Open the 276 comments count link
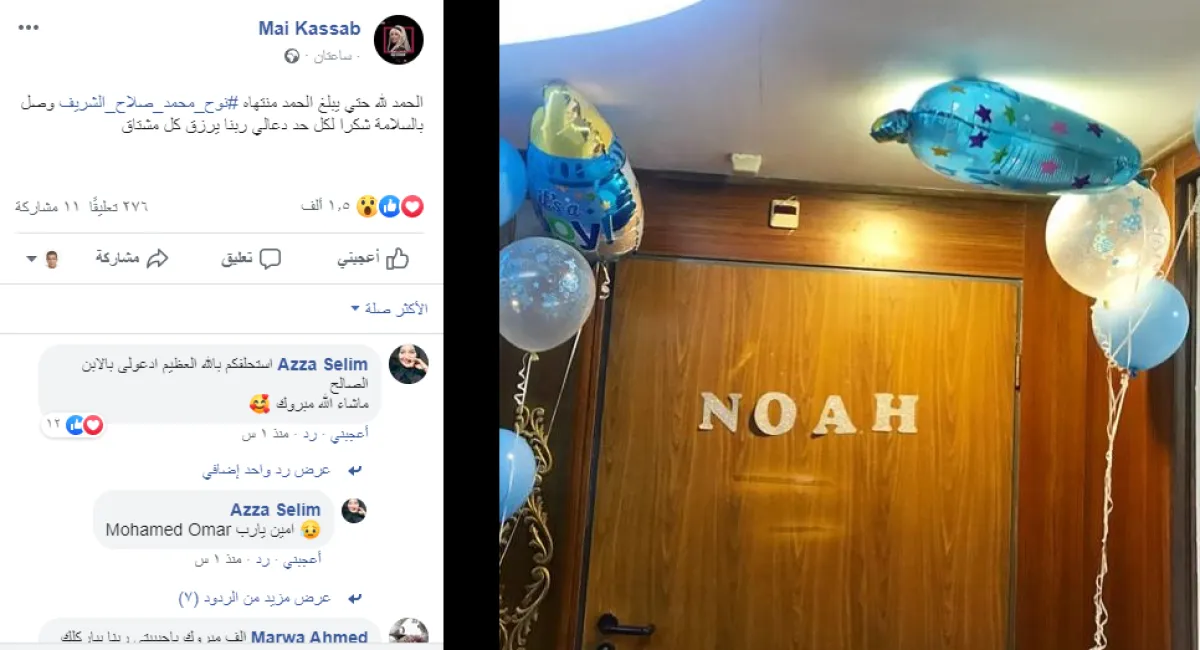 pos(118,206)
